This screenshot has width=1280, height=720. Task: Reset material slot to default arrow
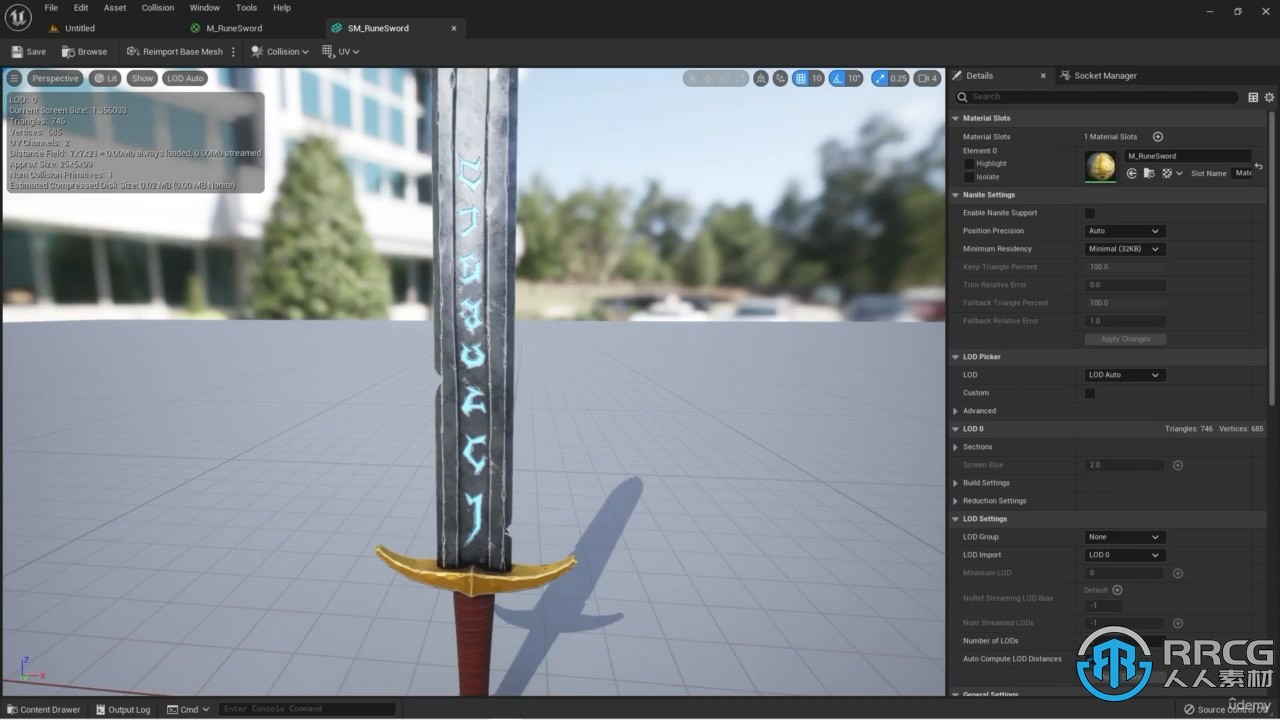pos(1259,166)
